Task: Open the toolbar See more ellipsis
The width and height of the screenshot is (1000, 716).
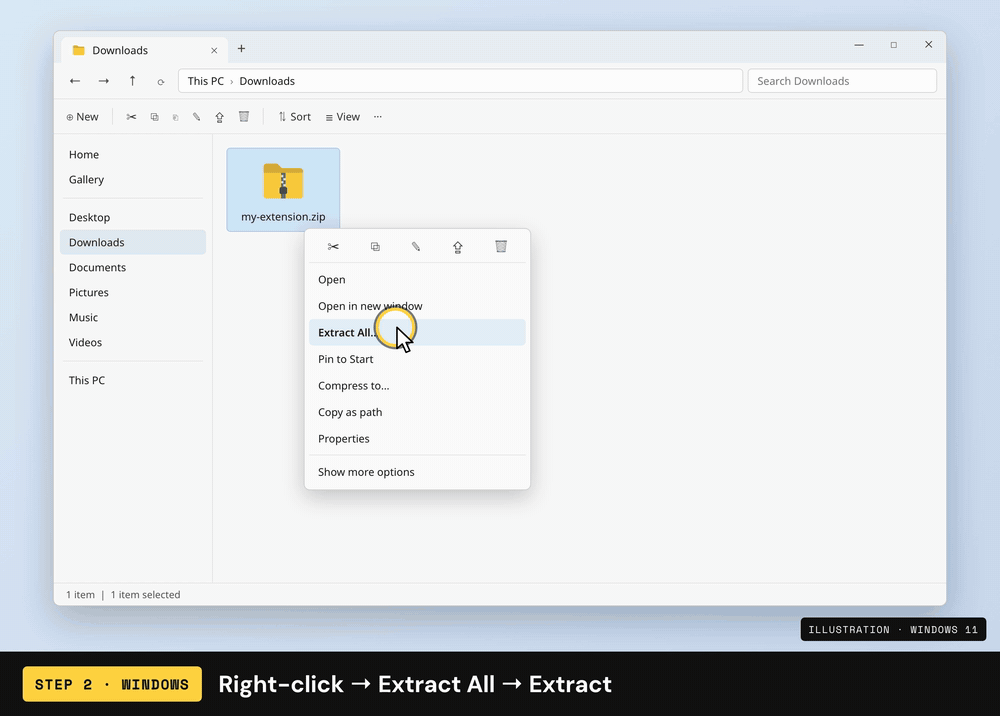Action: [x=378, y=117]
